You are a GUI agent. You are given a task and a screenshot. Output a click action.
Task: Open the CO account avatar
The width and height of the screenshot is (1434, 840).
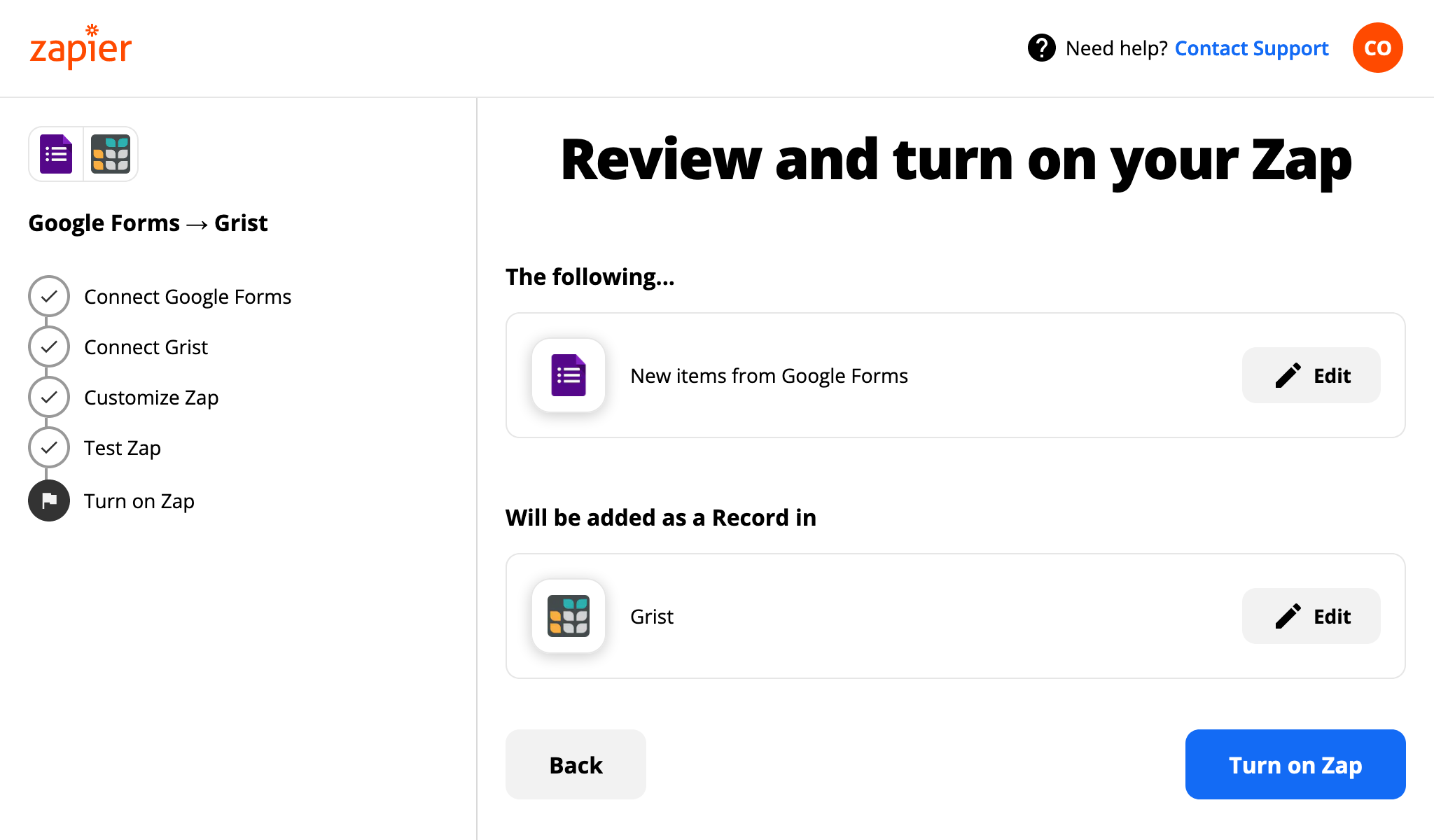pos(1377,48)
